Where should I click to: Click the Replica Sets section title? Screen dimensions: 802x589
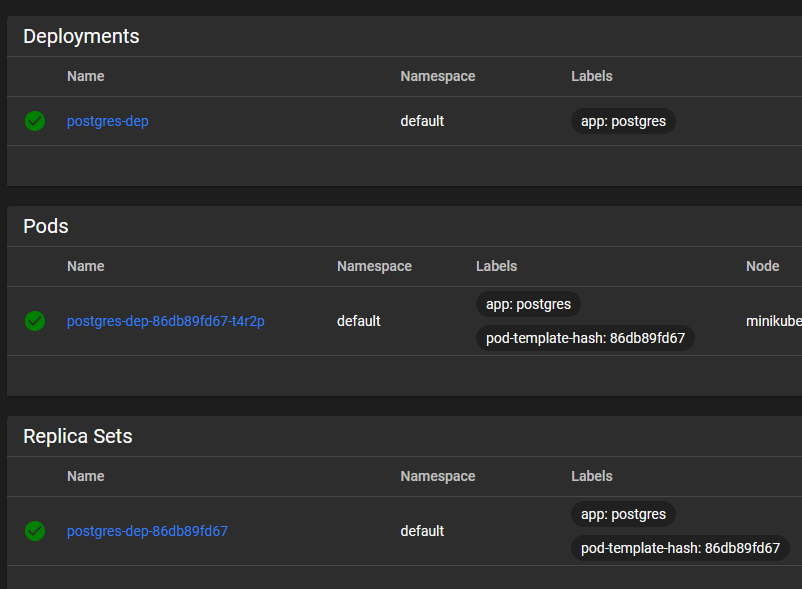(78, 436)
